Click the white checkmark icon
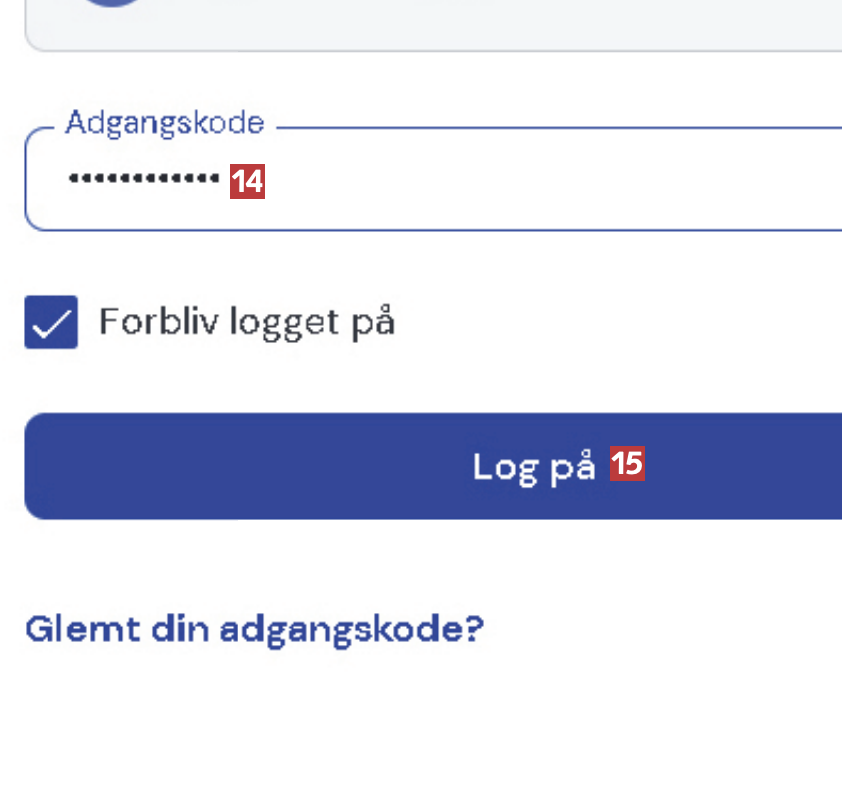This screenshot has height=796, width=842. point(51,322)
